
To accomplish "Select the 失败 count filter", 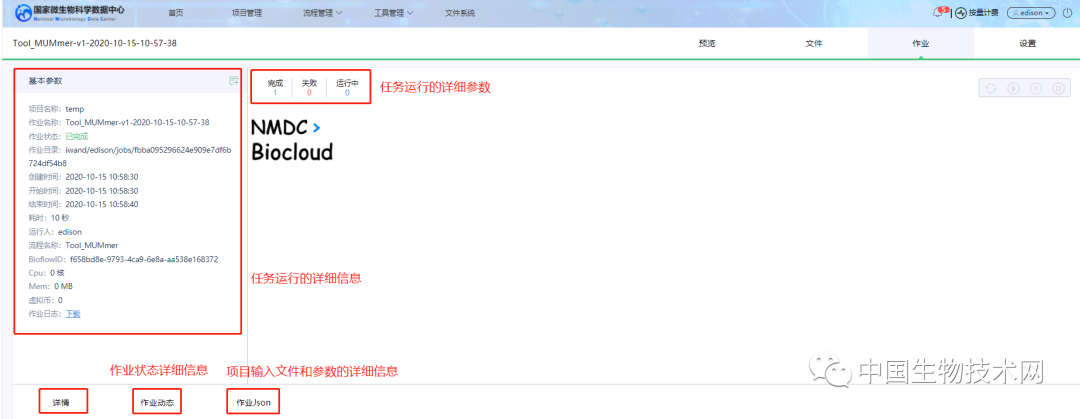I will coord(309,87).
